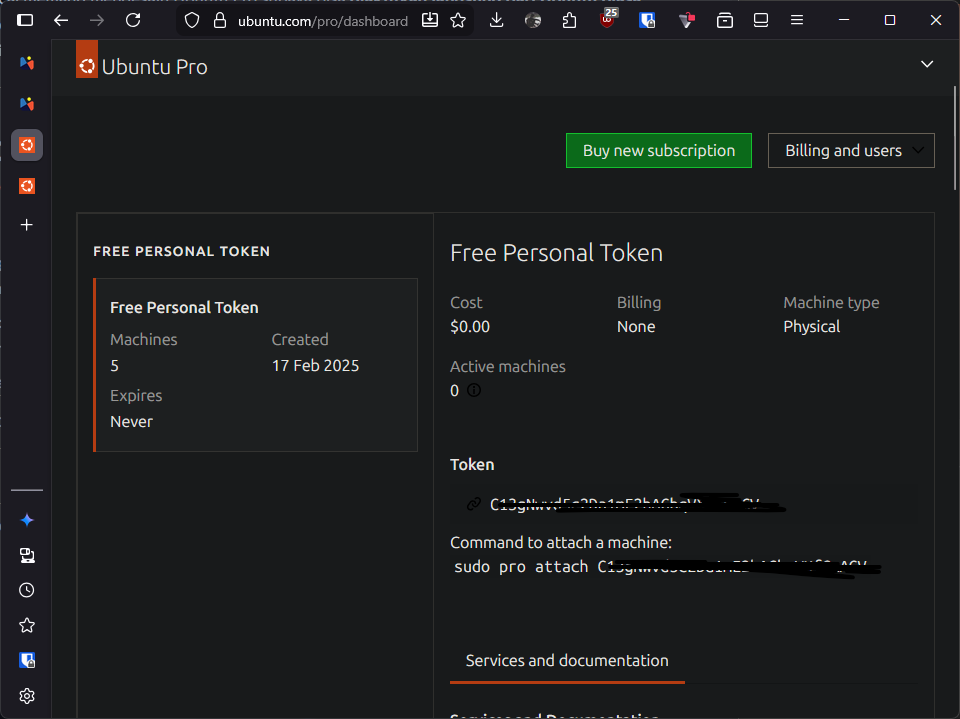
Task: Bookmark this page with the star icon
Action: 458,20
